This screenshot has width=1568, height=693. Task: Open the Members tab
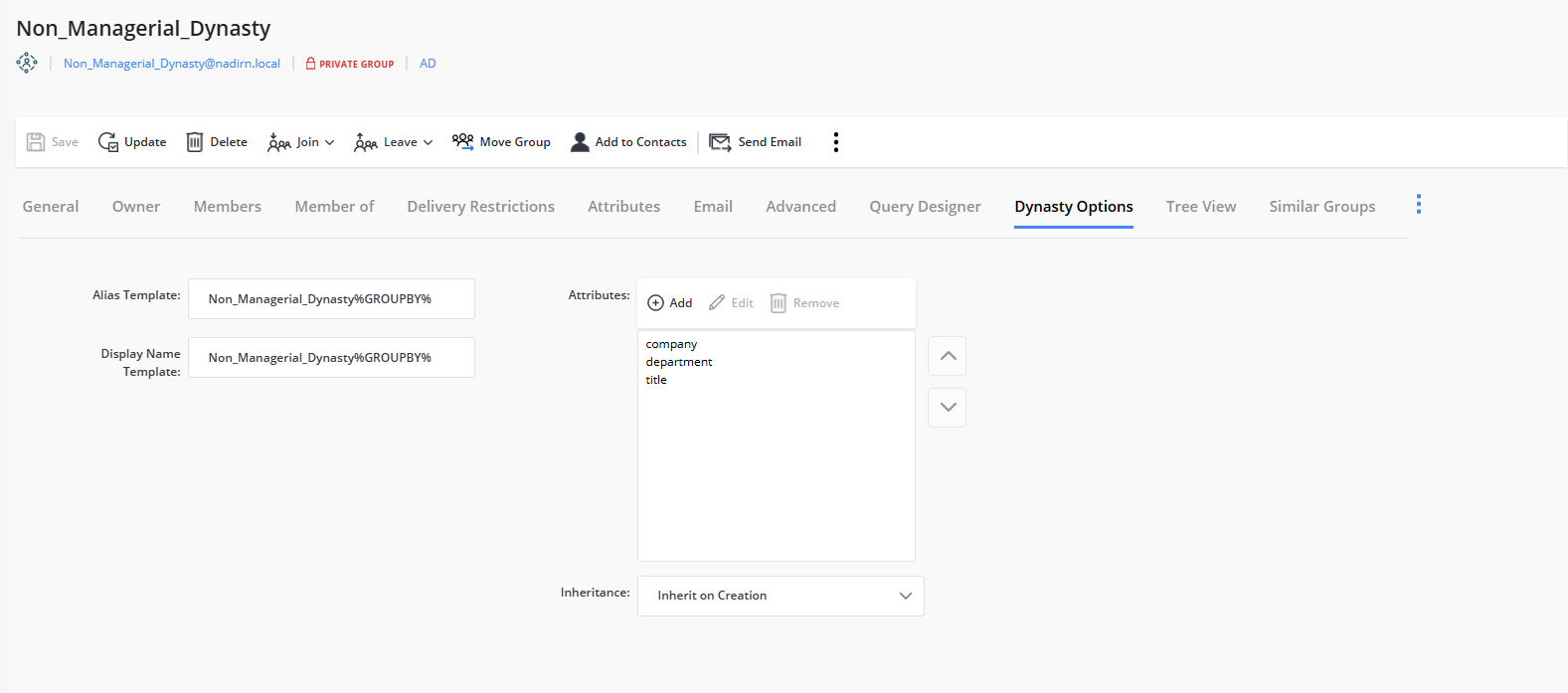[228, 207]
